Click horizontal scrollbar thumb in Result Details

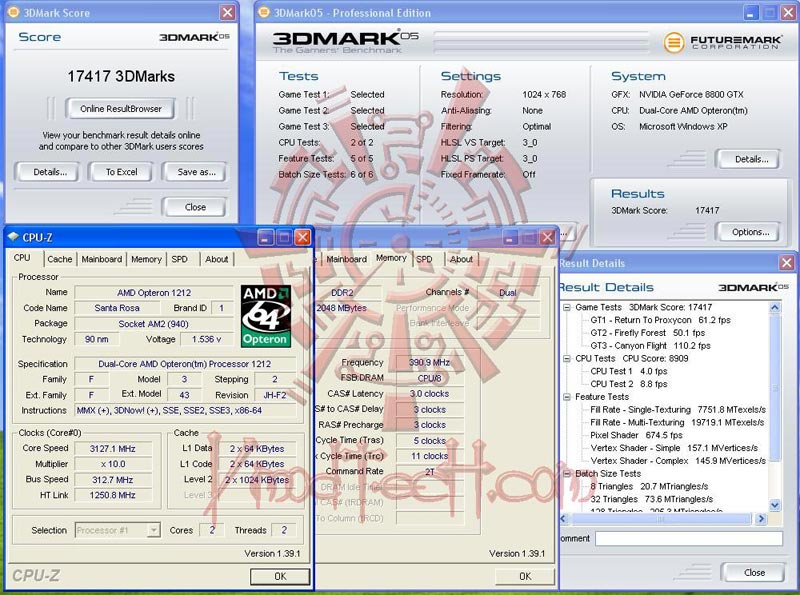coord(661,518)
